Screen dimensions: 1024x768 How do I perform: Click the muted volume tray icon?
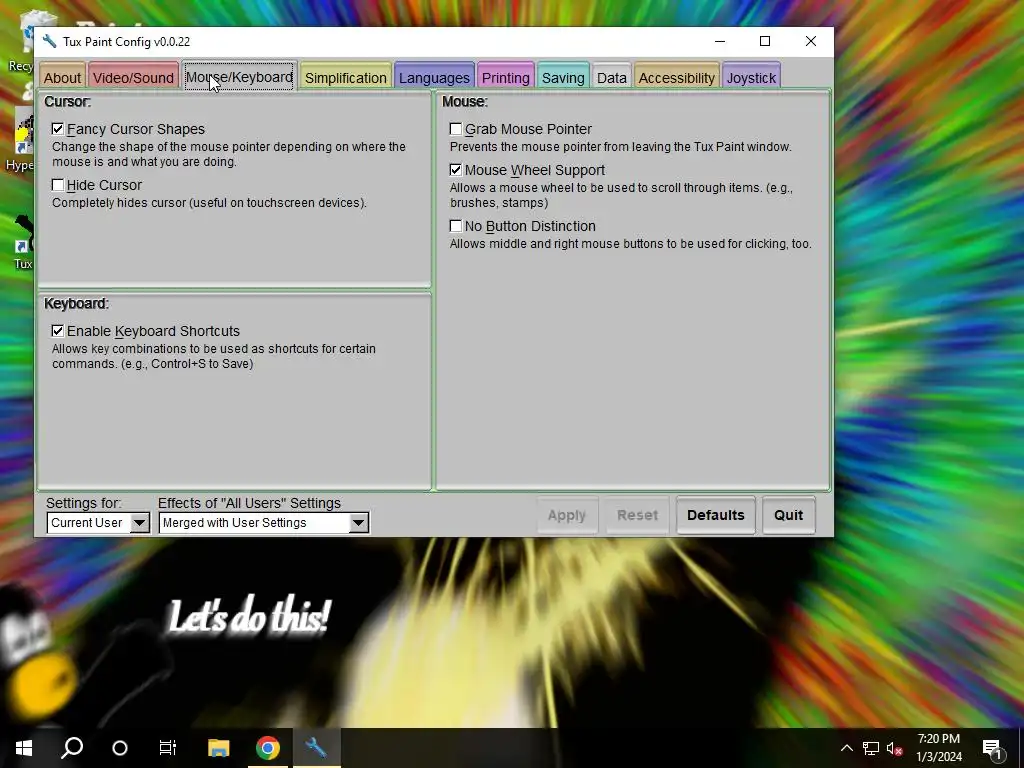(894, 748)
